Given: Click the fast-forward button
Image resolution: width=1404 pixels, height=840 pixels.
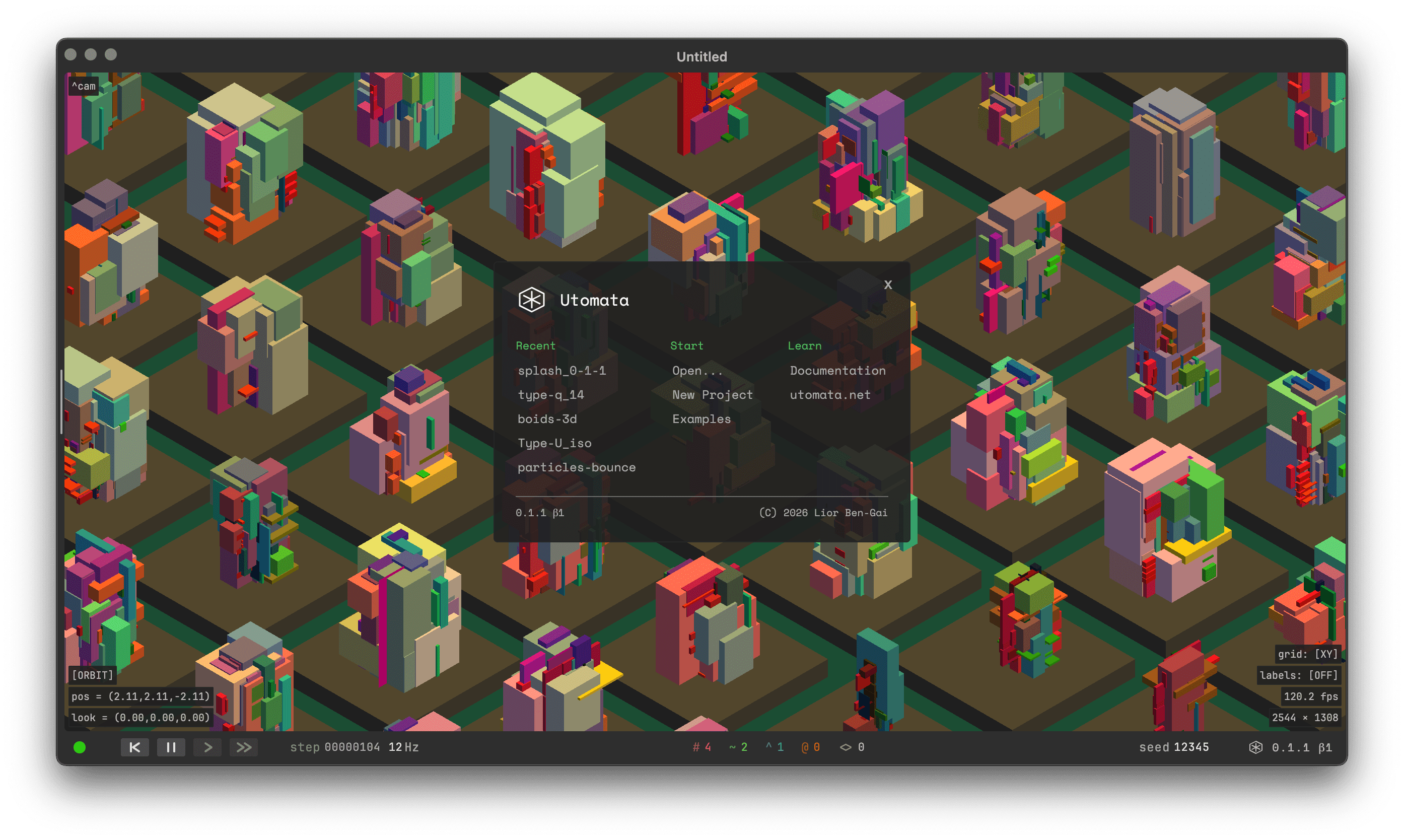Looking at the screenshot, I should pos(244,747).
